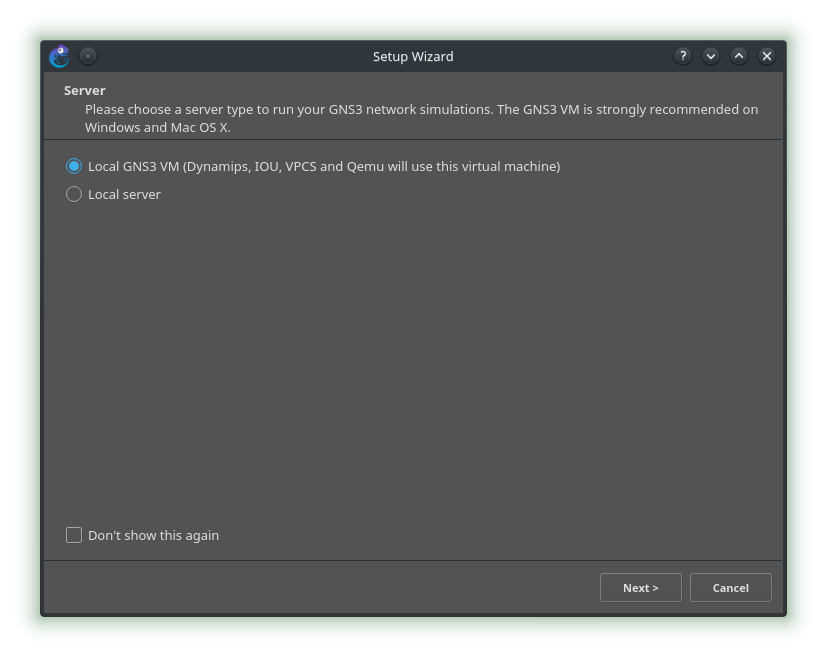Minimize the Setup Wizard window
827x657 pixels.
click(711, 56)
